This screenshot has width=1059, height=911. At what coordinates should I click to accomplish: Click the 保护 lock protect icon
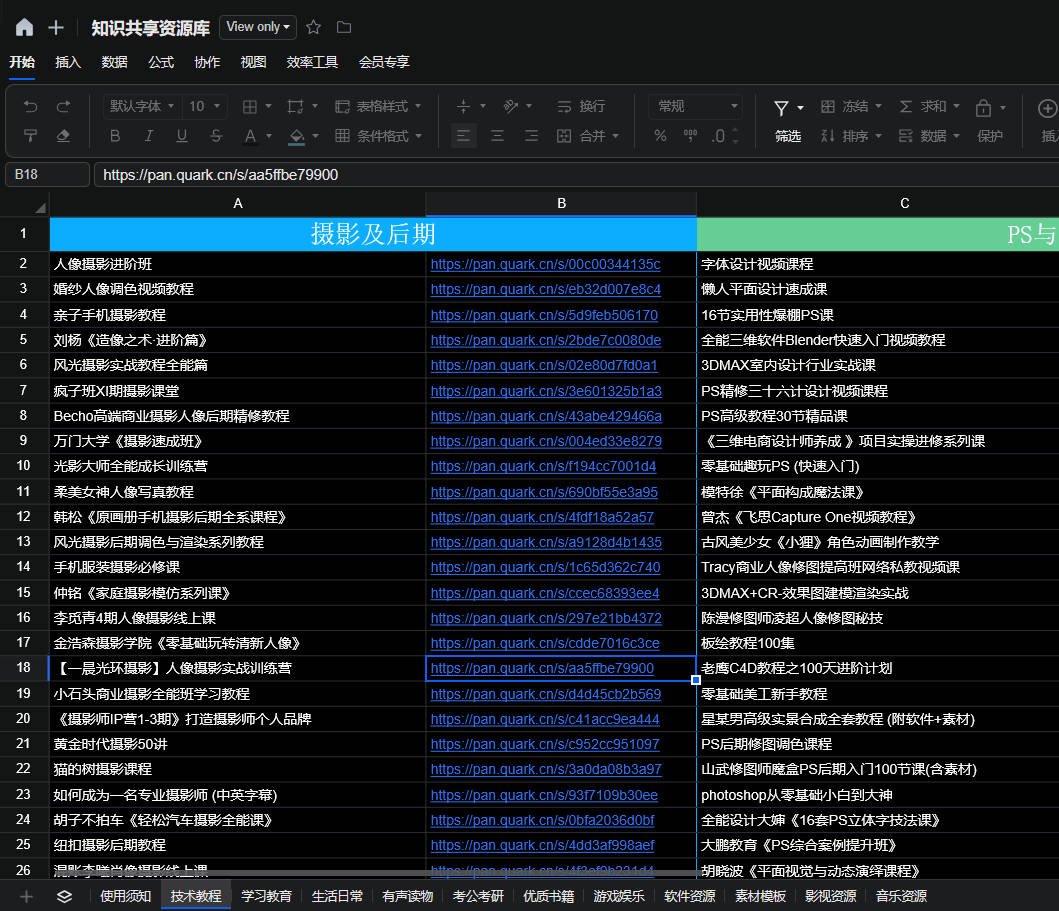[983, 108]
